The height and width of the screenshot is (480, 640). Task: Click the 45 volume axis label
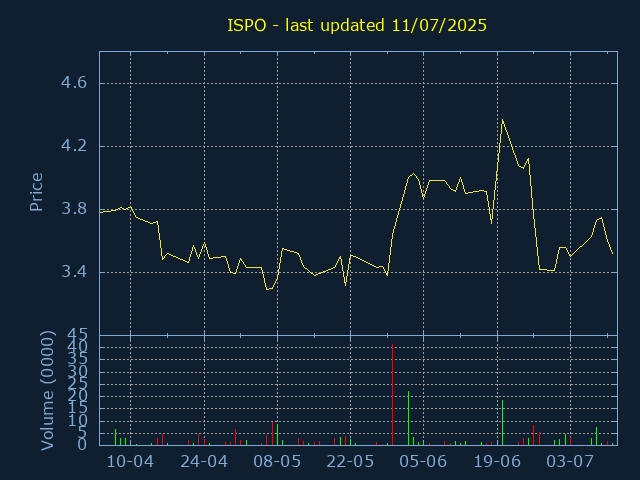pyautogui.click(x=77, y=336)
